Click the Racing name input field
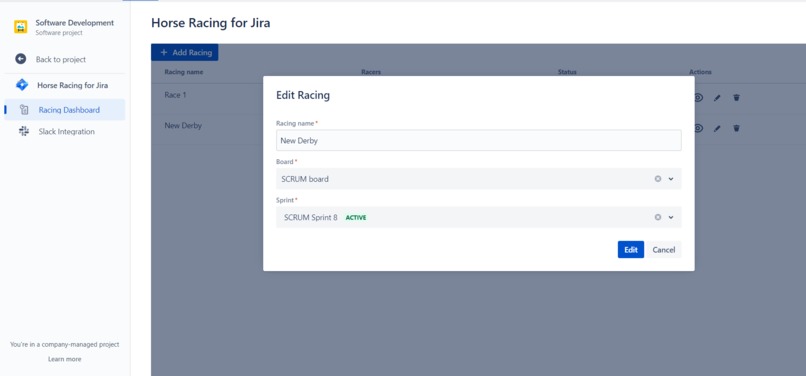Image resolution: width=806 pixels, height=376 pixels. (479, 140)
